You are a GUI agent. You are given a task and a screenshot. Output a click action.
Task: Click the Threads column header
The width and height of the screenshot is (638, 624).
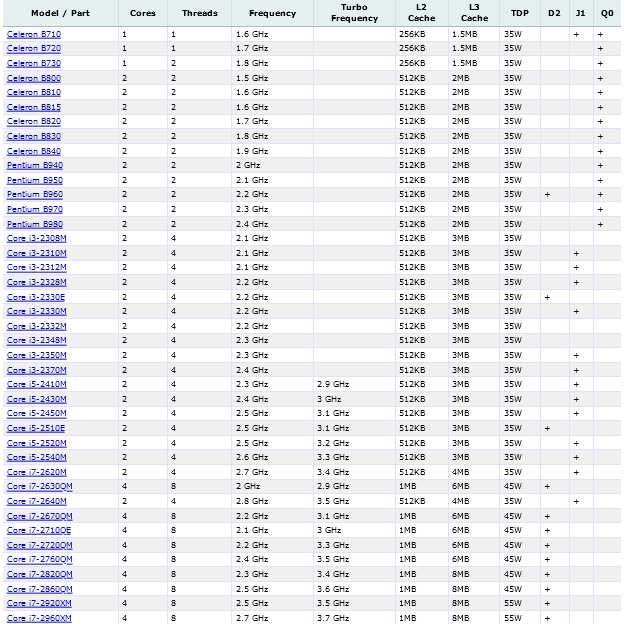tap(200, 13)
